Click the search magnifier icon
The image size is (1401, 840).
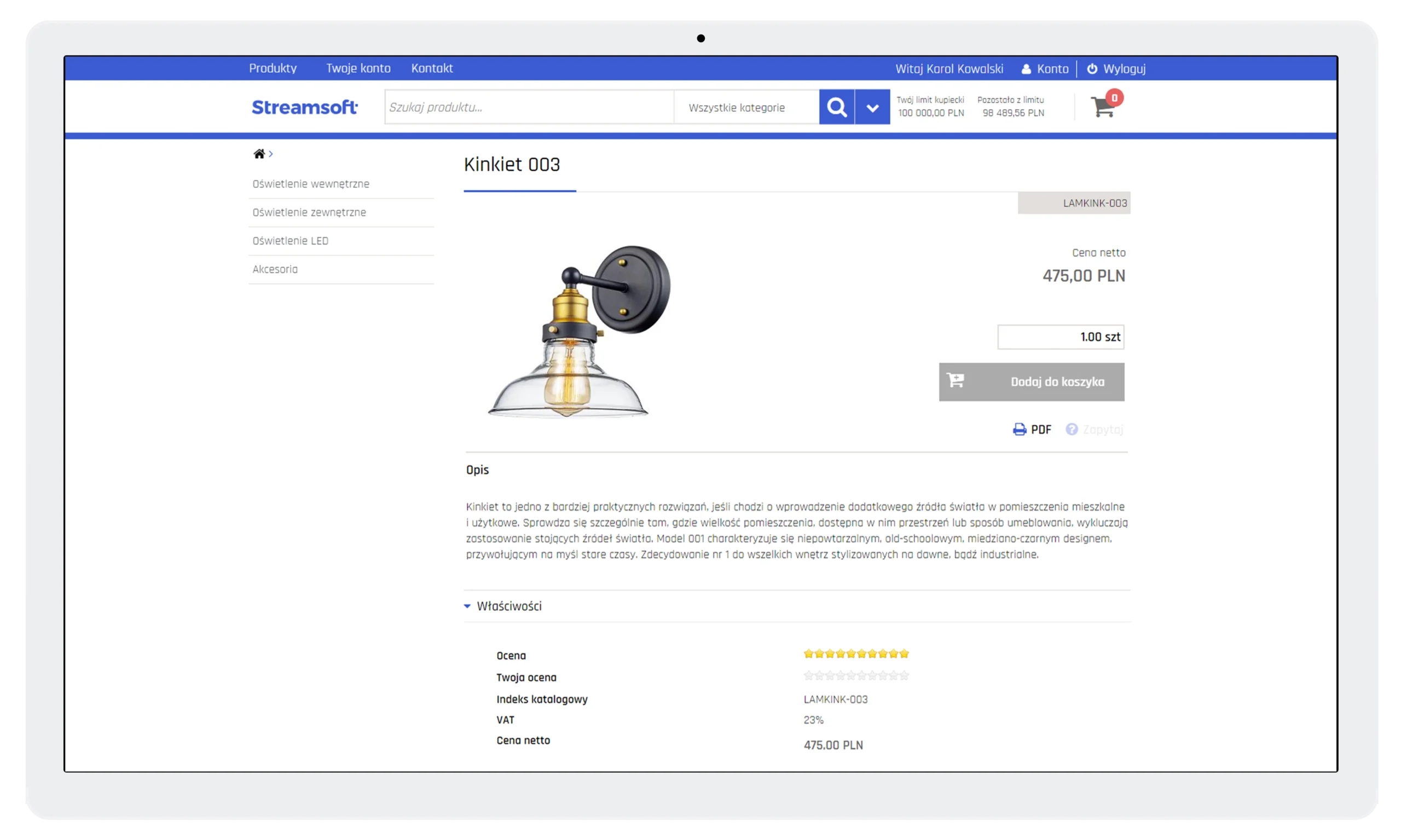[x=837, y=106]
